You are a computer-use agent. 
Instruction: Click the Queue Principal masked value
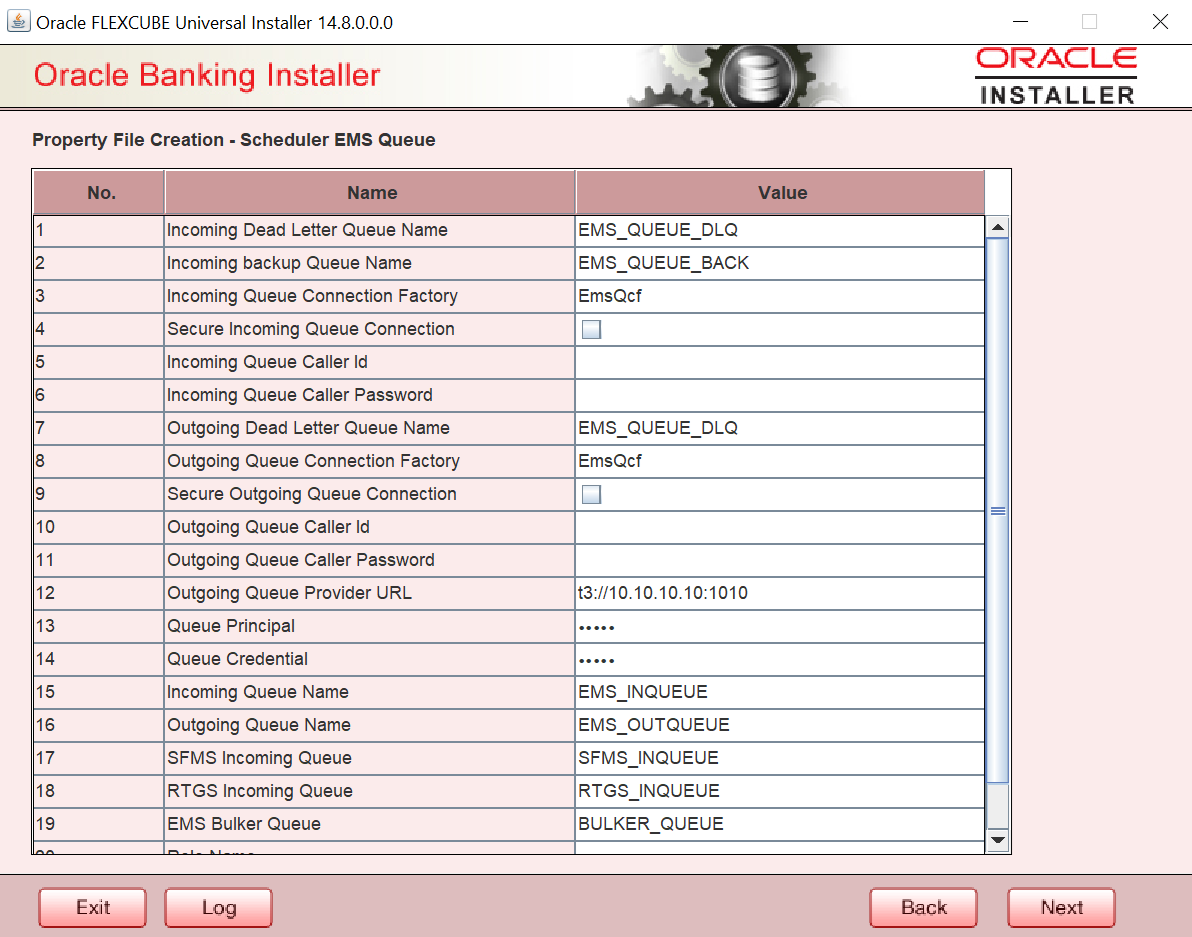click(x=780, y=626)
